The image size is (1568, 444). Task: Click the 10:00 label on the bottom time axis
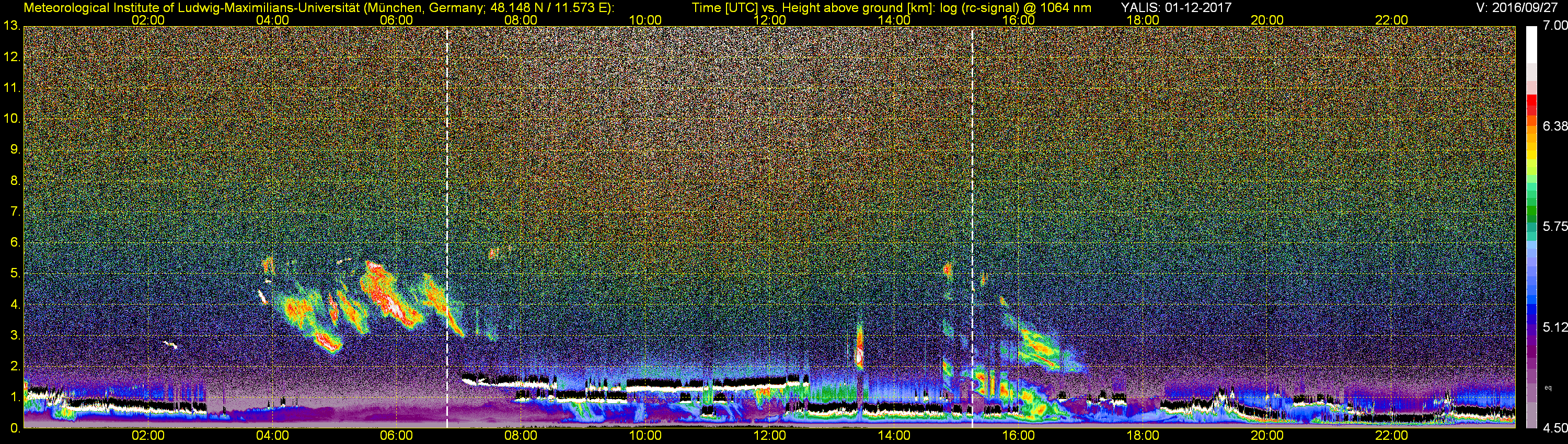pos(645,436)
